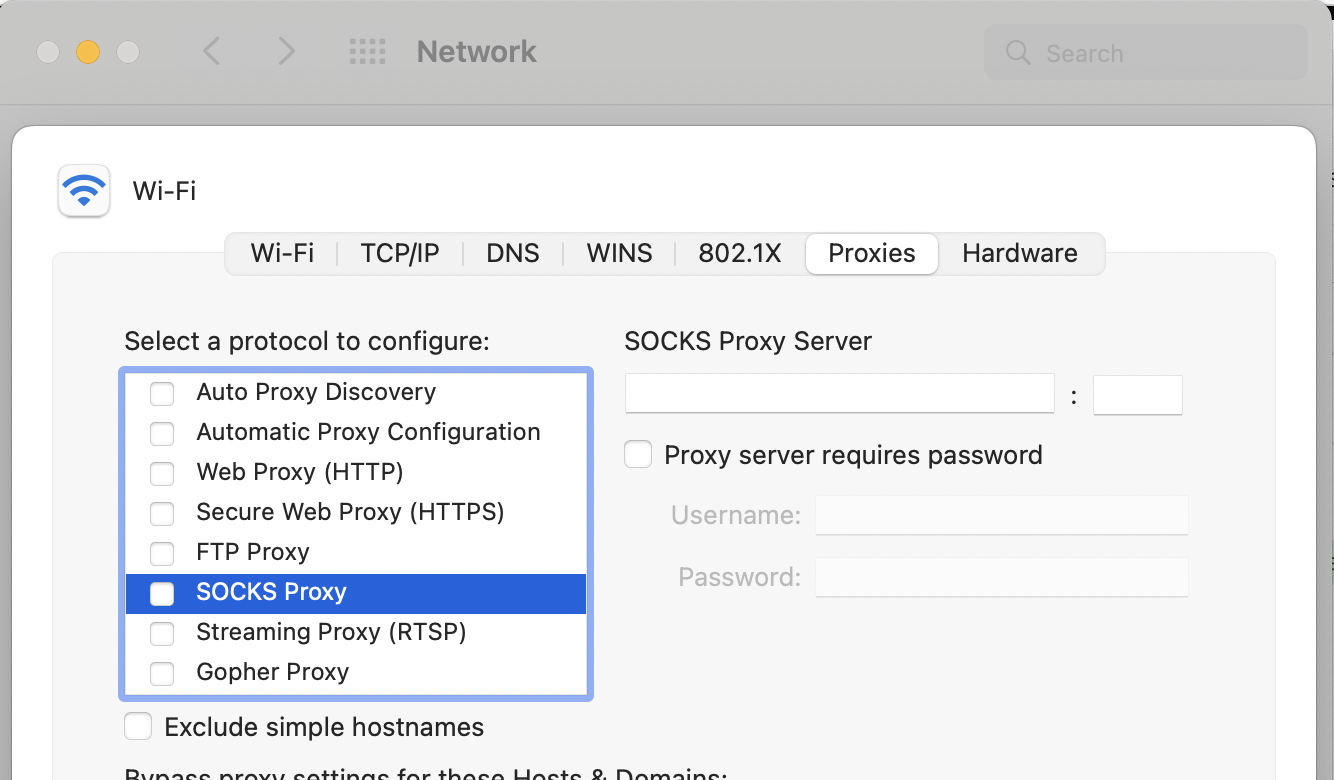Screen dimensions: 1334x780
Task: Focus the Search field
Action: click(1160, 53)
